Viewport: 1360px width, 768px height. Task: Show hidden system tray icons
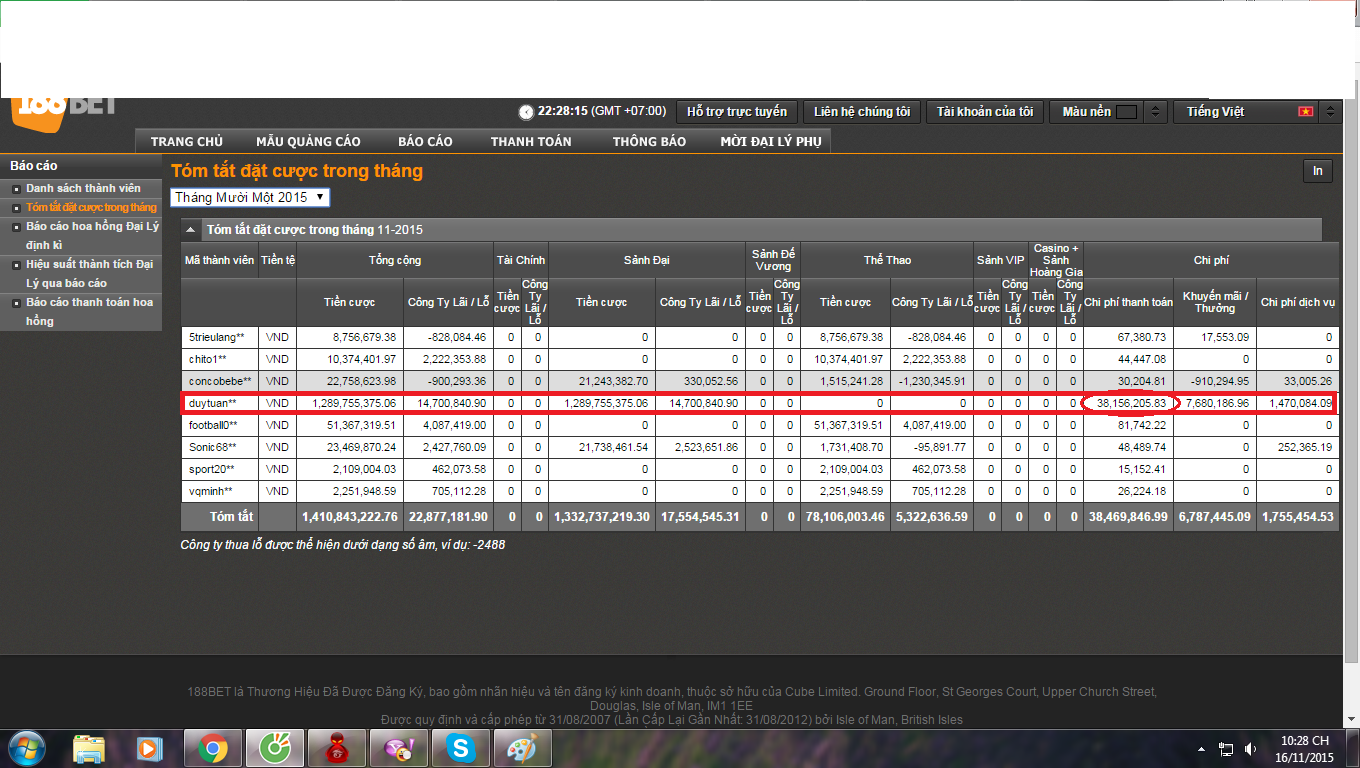click(x=1202, y=749)
